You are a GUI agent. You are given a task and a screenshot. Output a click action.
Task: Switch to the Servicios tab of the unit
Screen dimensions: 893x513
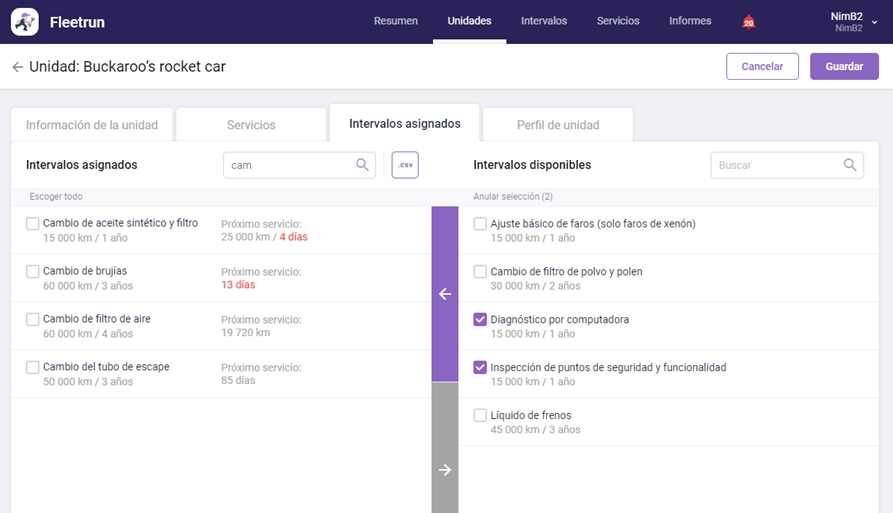(251, 125)
